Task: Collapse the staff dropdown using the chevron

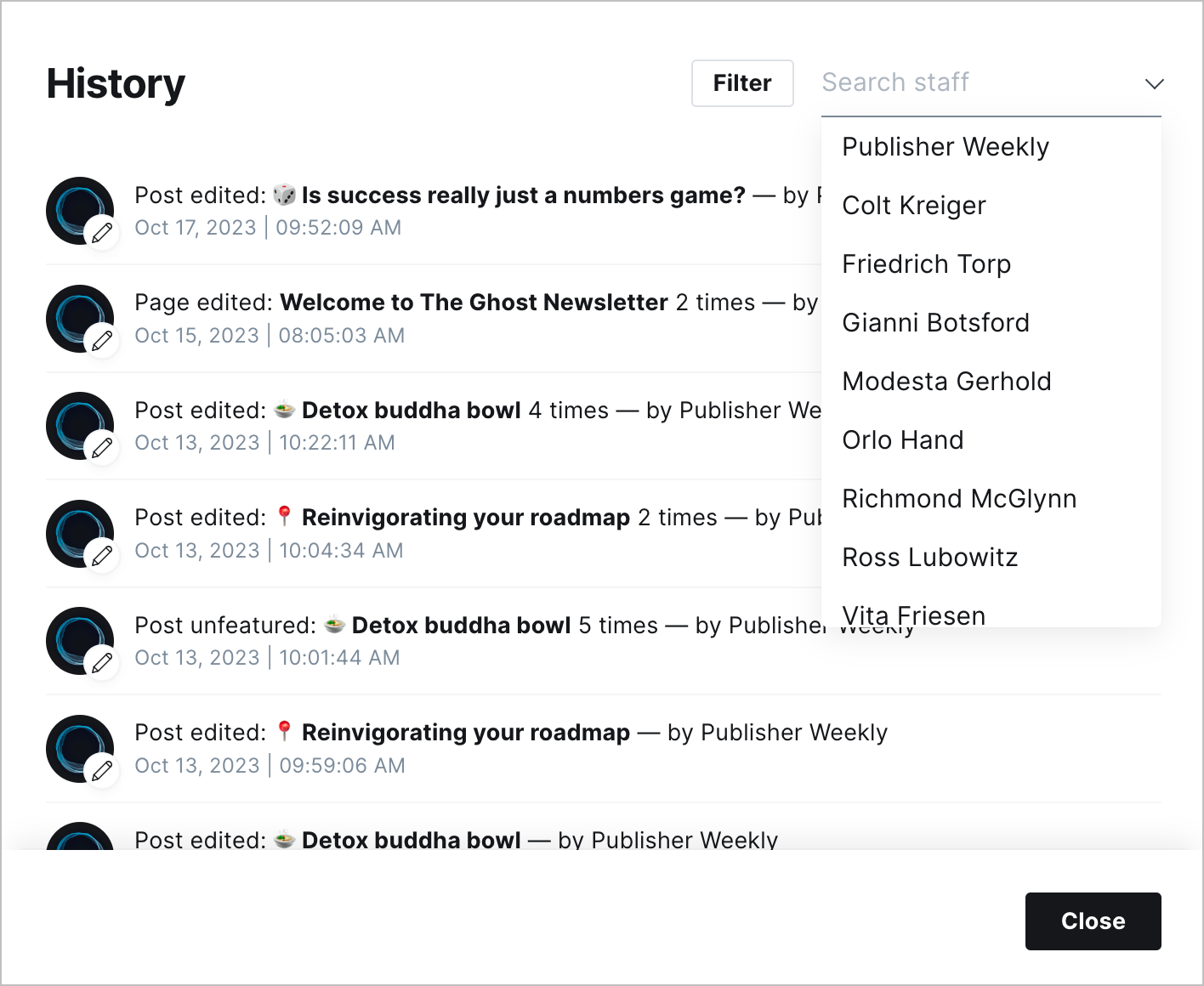Action: pyautogui.click(x=1154, y=83)
